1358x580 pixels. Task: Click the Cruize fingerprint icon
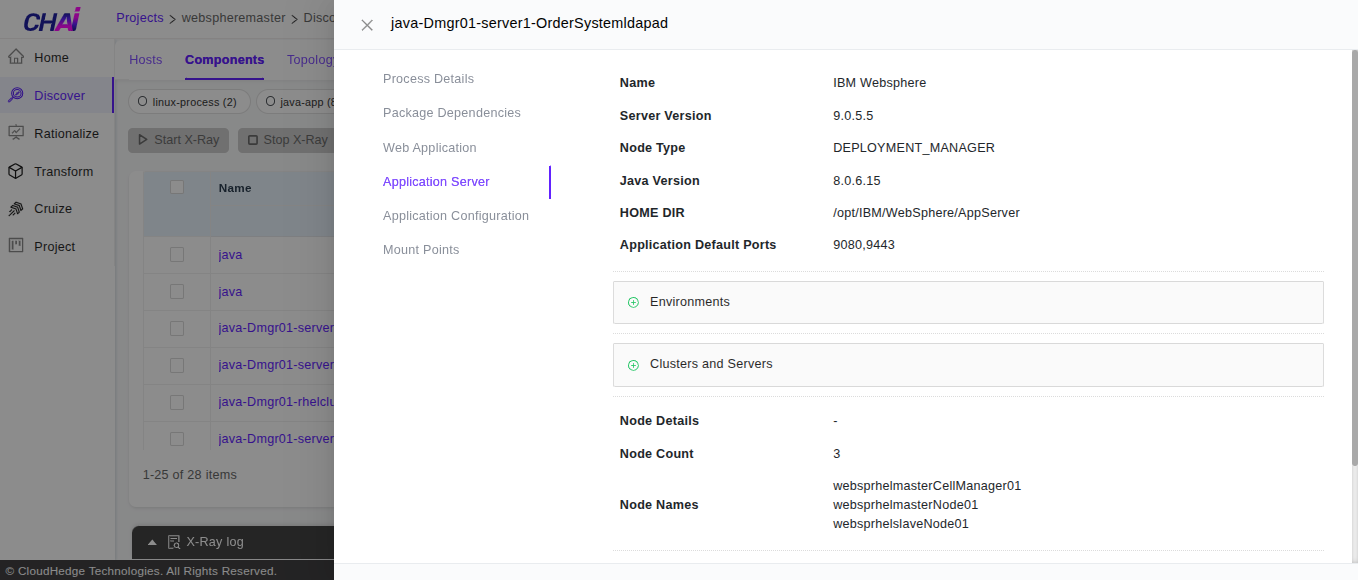coord(16,208)
